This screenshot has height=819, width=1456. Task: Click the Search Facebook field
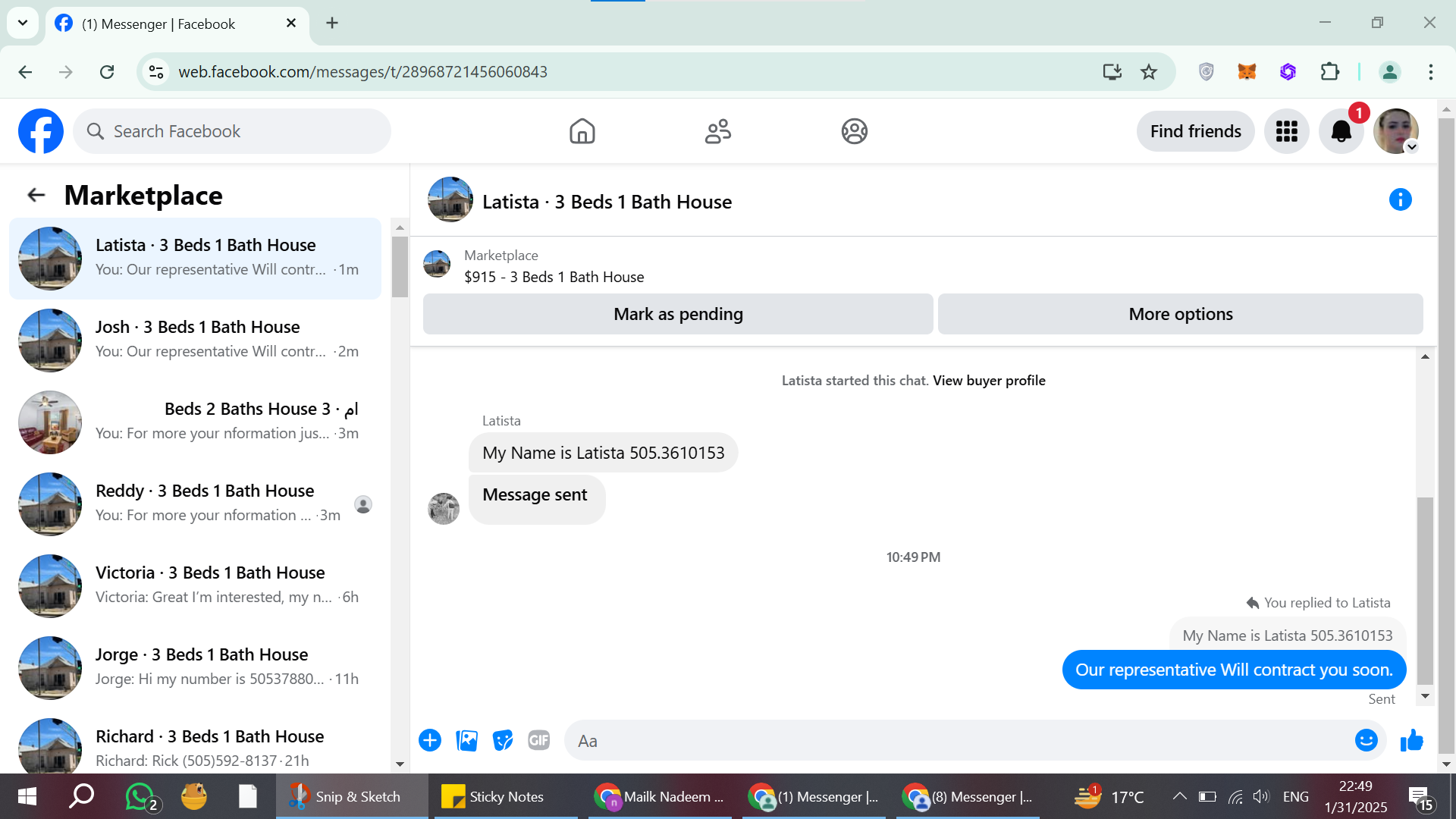232,131
